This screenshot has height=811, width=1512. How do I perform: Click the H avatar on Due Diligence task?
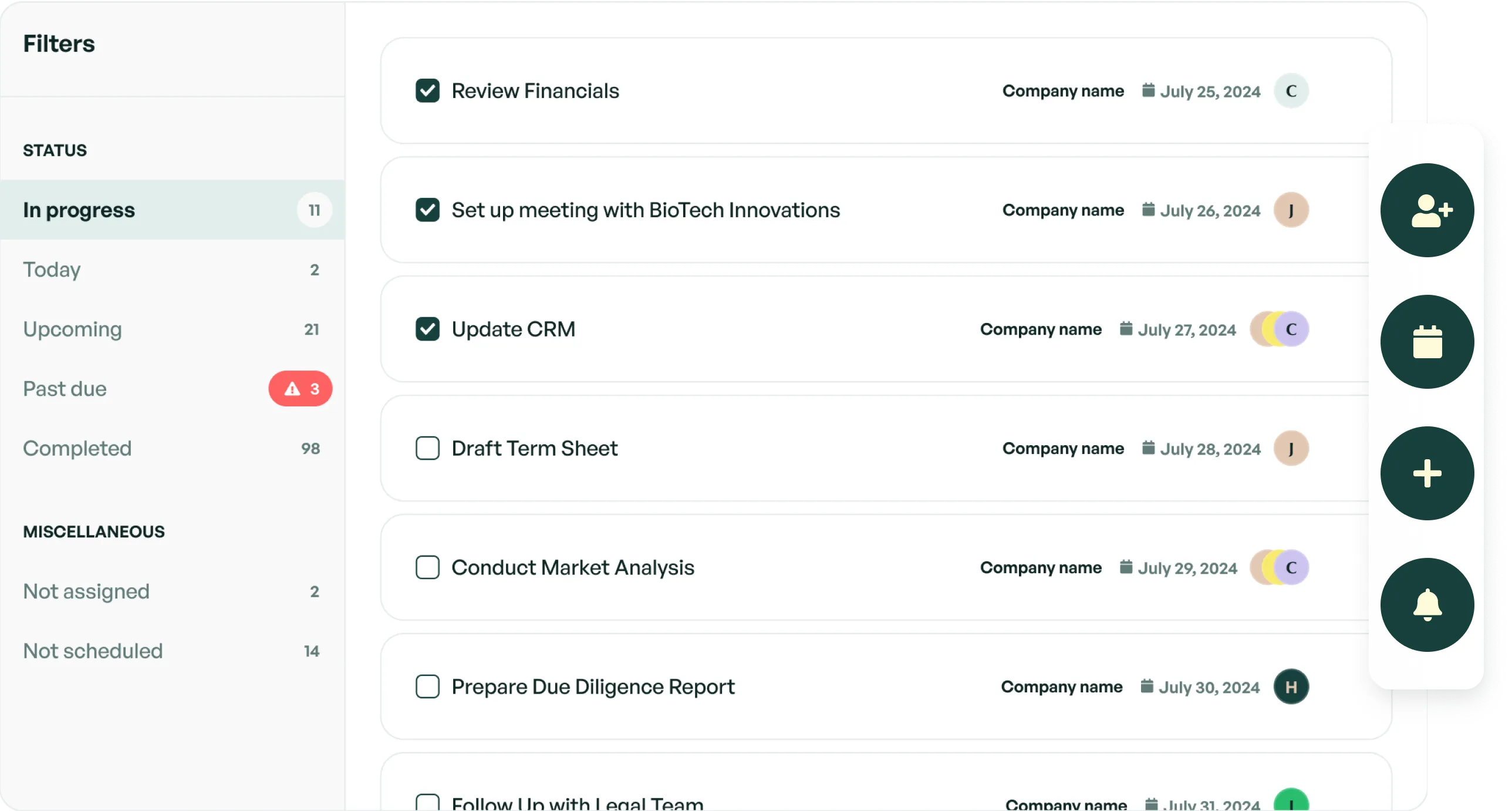(1291, 687)
